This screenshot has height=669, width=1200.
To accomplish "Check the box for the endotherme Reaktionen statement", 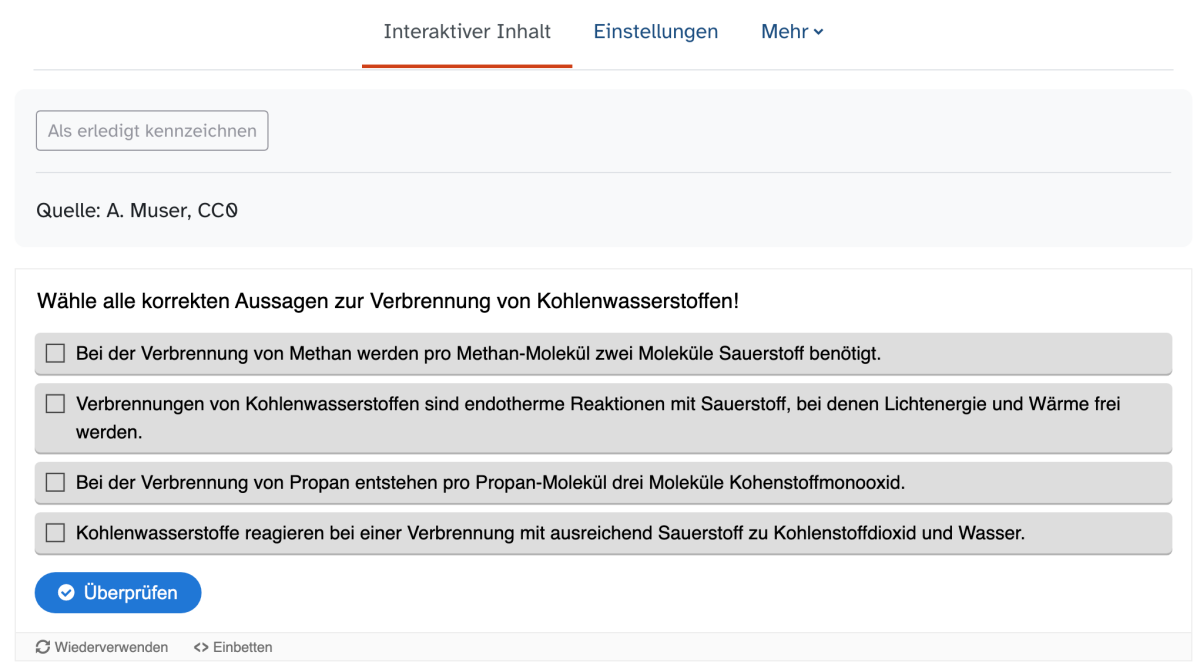I will tap(55, 404).
